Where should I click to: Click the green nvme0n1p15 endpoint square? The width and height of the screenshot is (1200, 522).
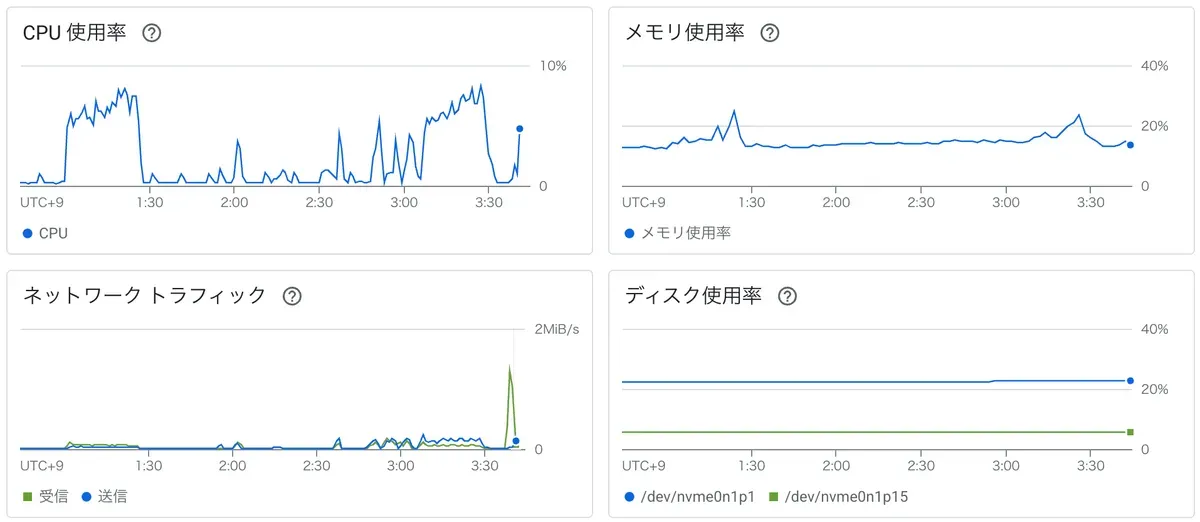click(1130, 432)
